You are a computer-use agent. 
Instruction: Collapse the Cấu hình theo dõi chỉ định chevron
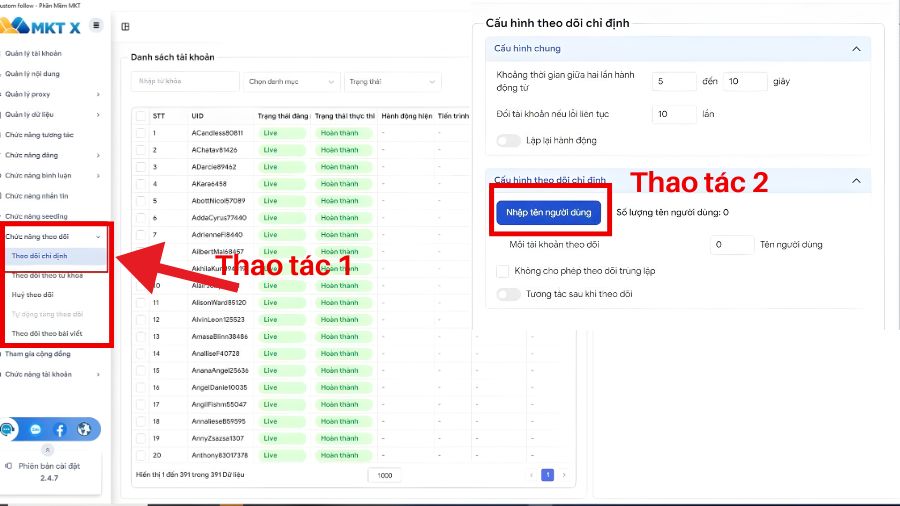(x=856, y=181)
